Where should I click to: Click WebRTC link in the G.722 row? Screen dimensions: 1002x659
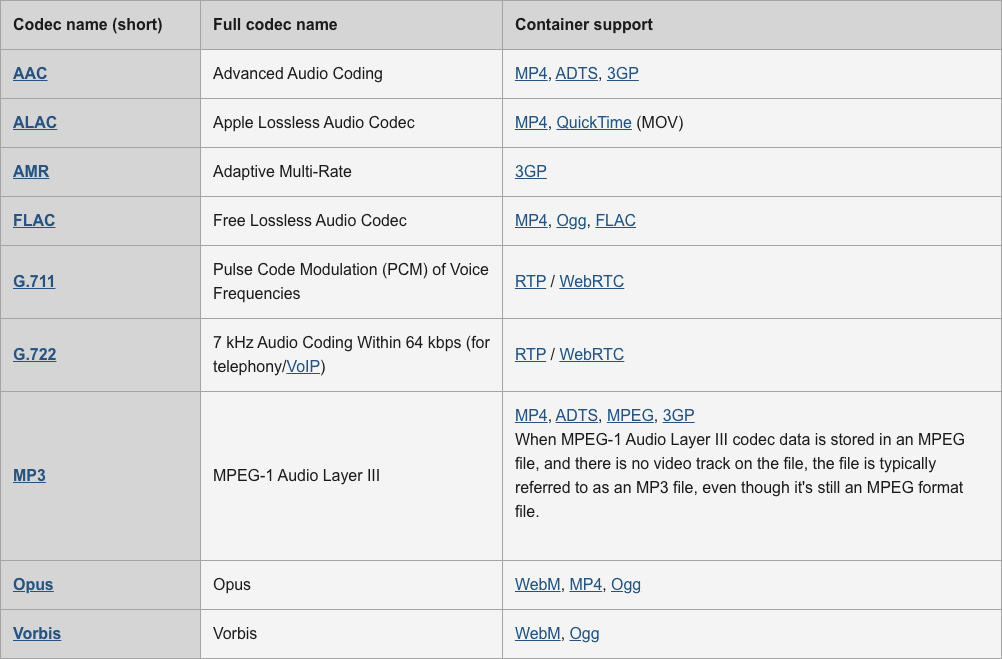tap(592, 354)
